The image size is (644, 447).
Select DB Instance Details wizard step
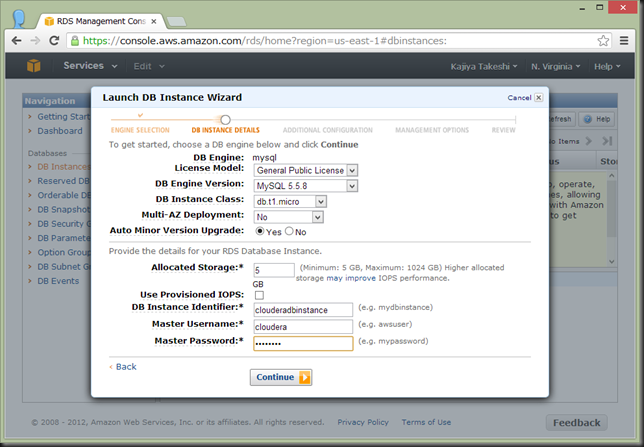tap(225, 130)
